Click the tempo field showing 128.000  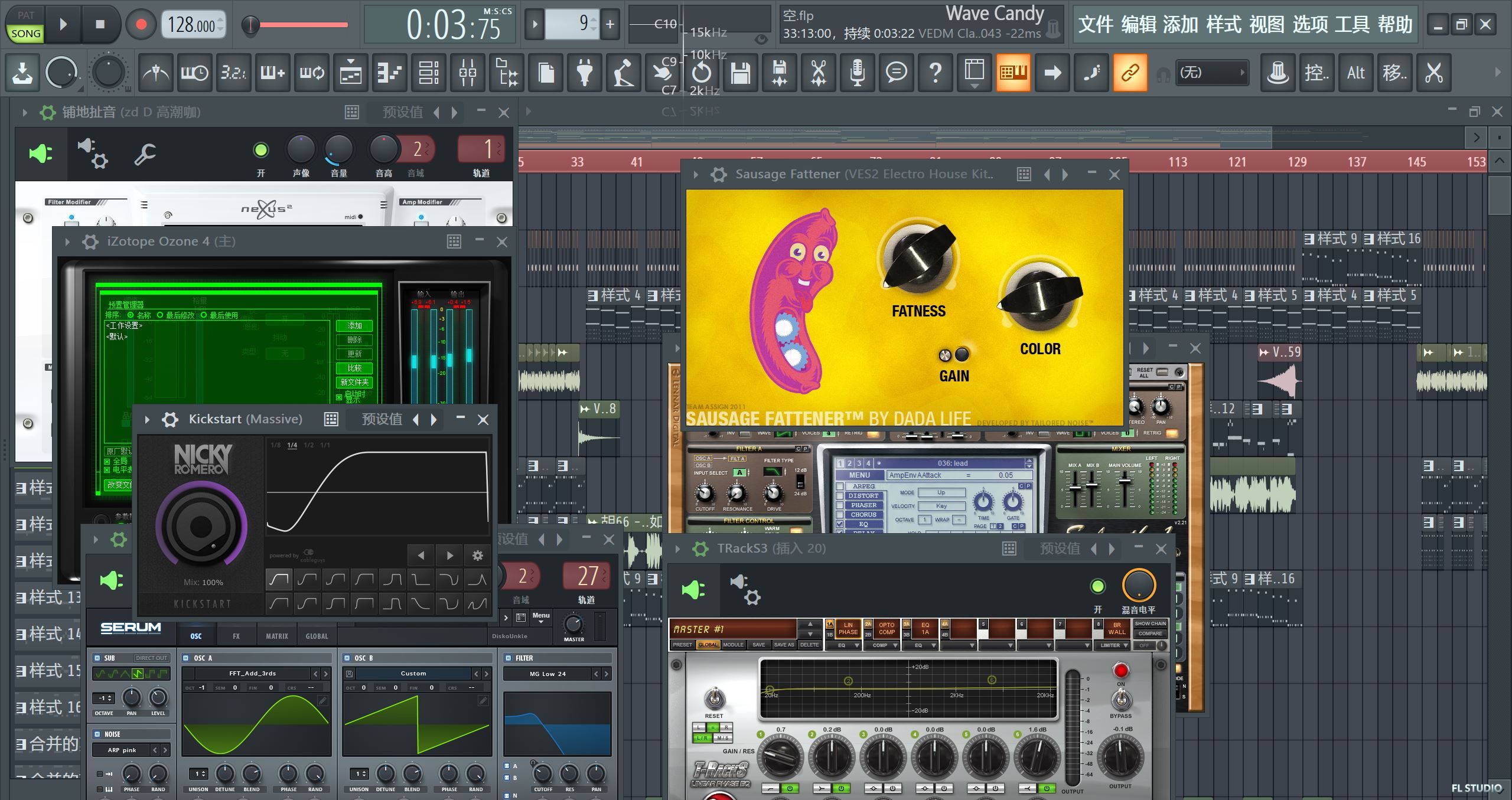[193, 25]
